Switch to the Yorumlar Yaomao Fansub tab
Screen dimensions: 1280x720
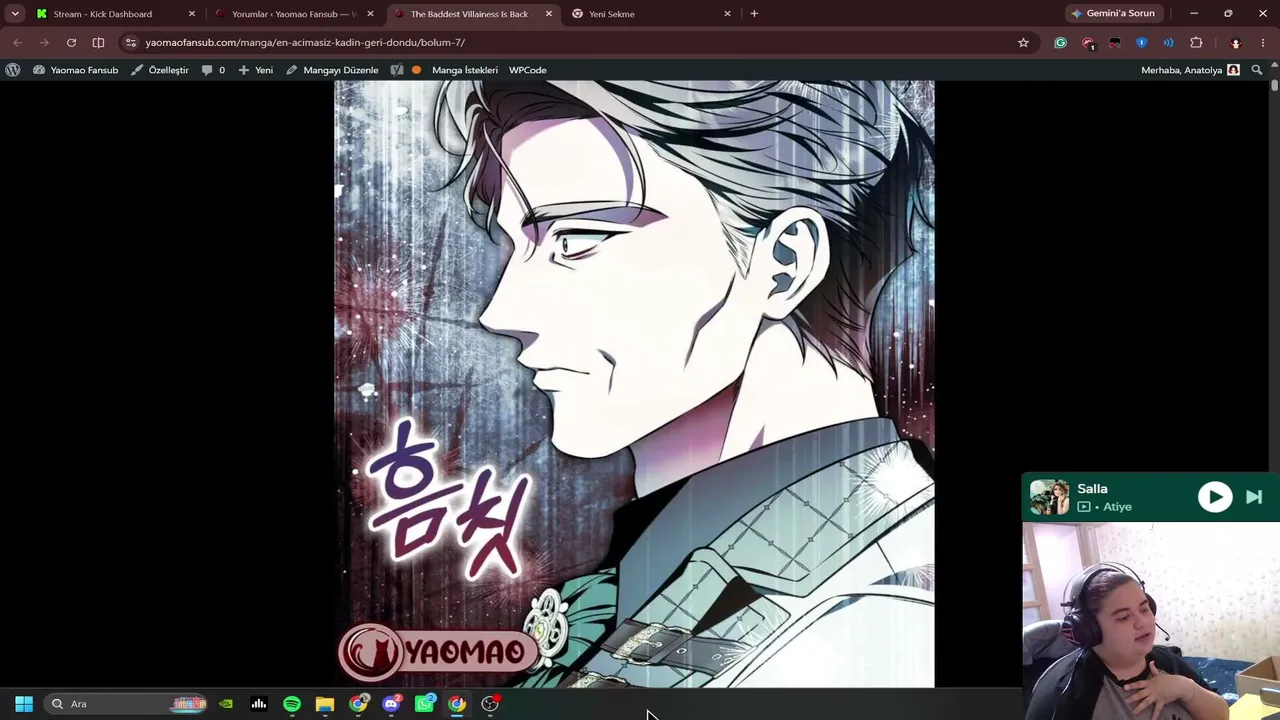tap(295, 14)
